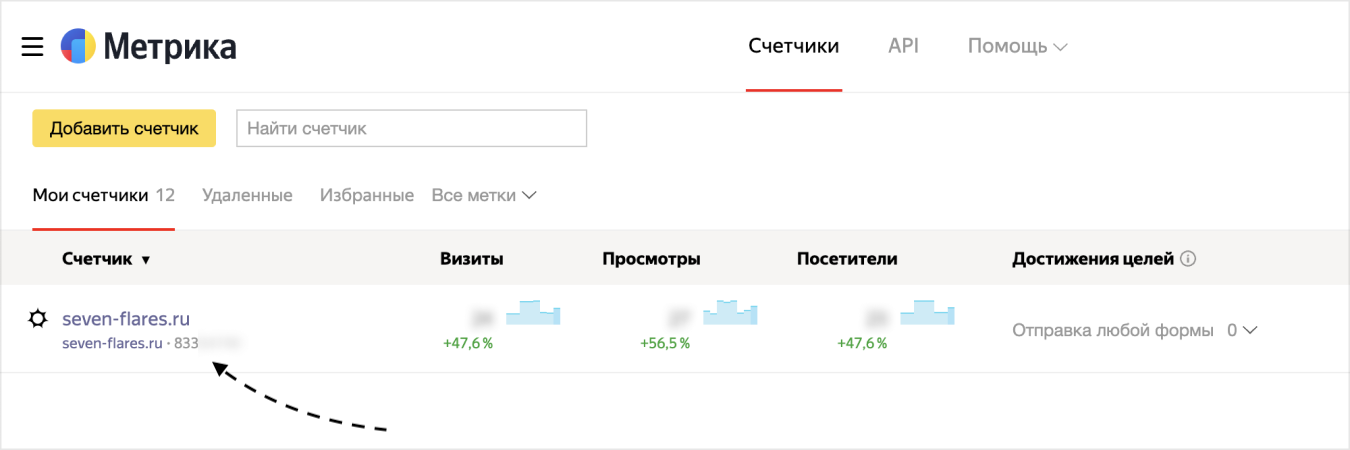Click the Метрика wordmark text
1350x450 pixels.
tap(169, 47)
